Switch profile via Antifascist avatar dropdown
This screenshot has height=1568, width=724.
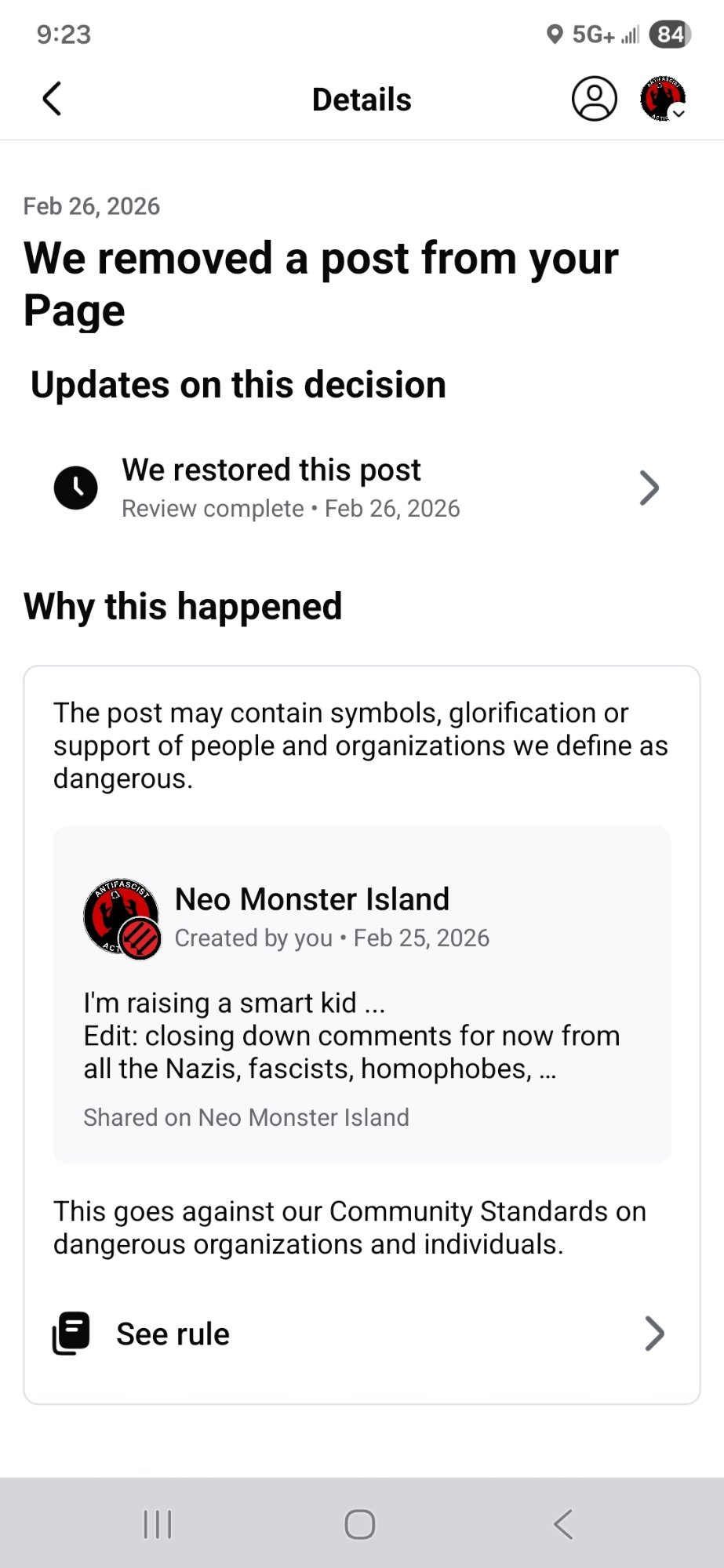(663, 99)
